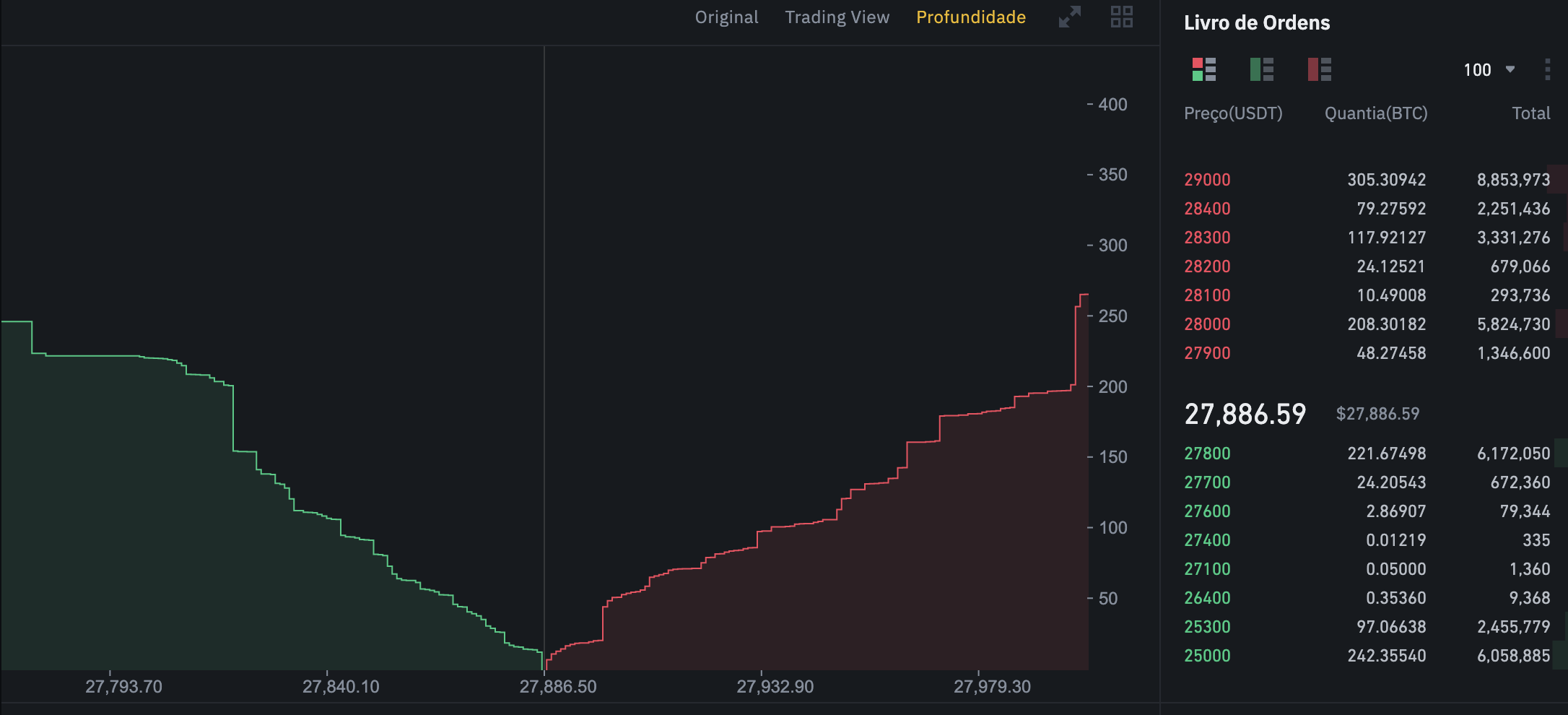Choose the 25000 buy order price
The image size is (1568, 715).
pyautogui.click(x=1207, y=656)
